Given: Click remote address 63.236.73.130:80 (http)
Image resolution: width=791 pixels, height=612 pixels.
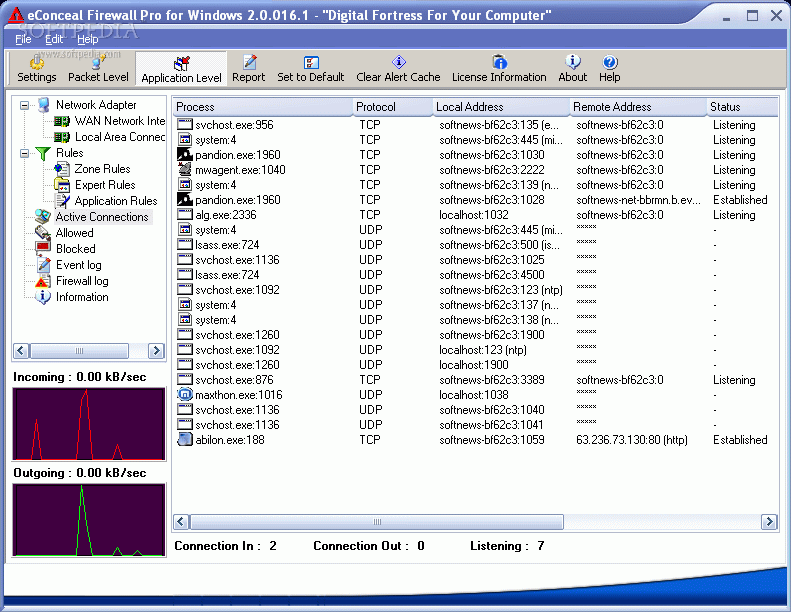Looking at the screenshot, I should tap(632, 440).
